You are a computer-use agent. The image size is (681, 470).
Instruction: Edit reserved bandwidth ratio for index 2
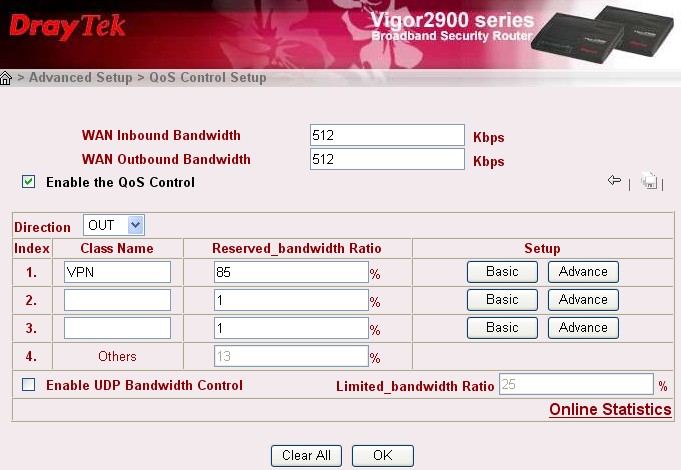(291, 300)
